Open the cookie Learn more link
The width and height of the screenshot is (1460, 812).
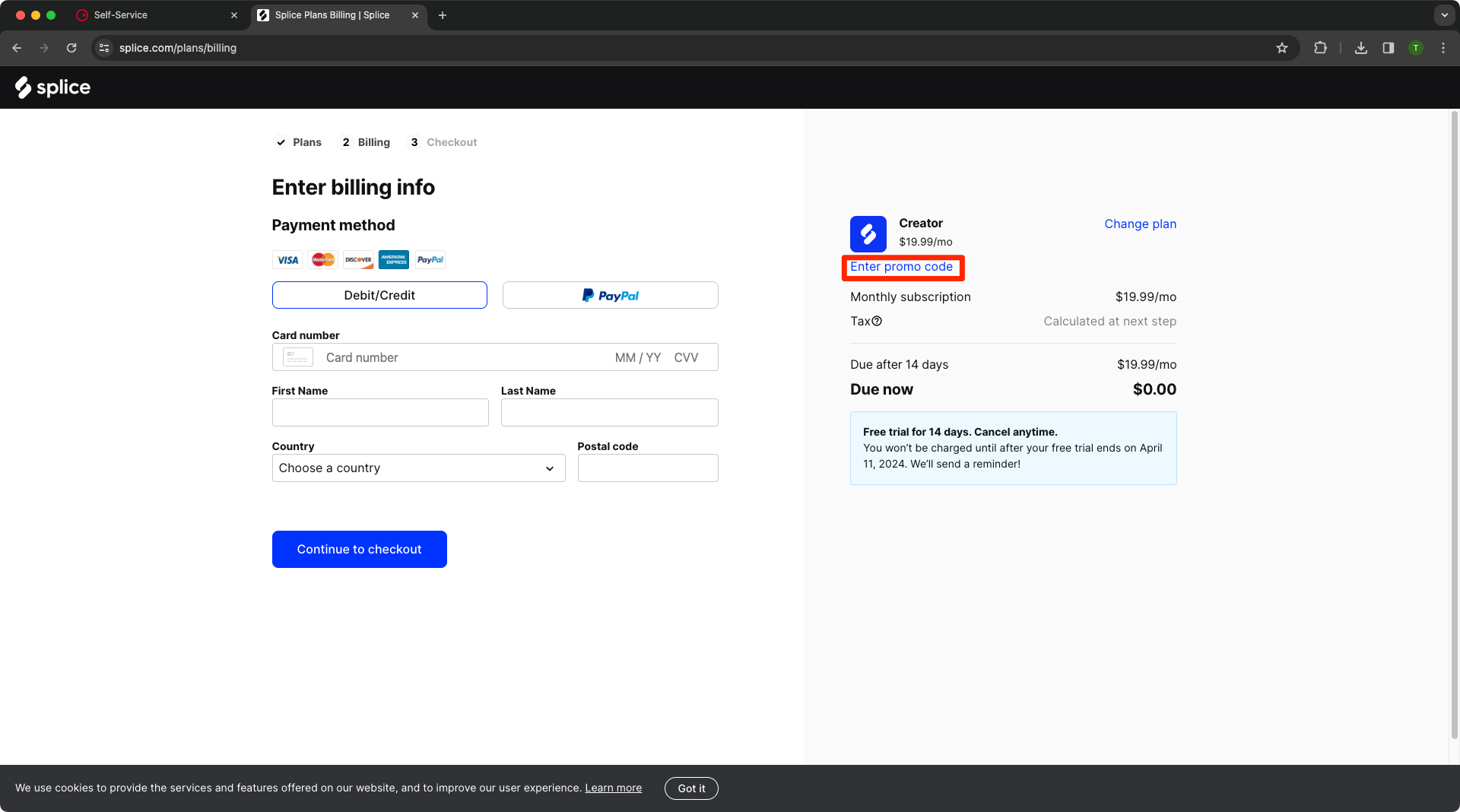[x=614, y=788]
